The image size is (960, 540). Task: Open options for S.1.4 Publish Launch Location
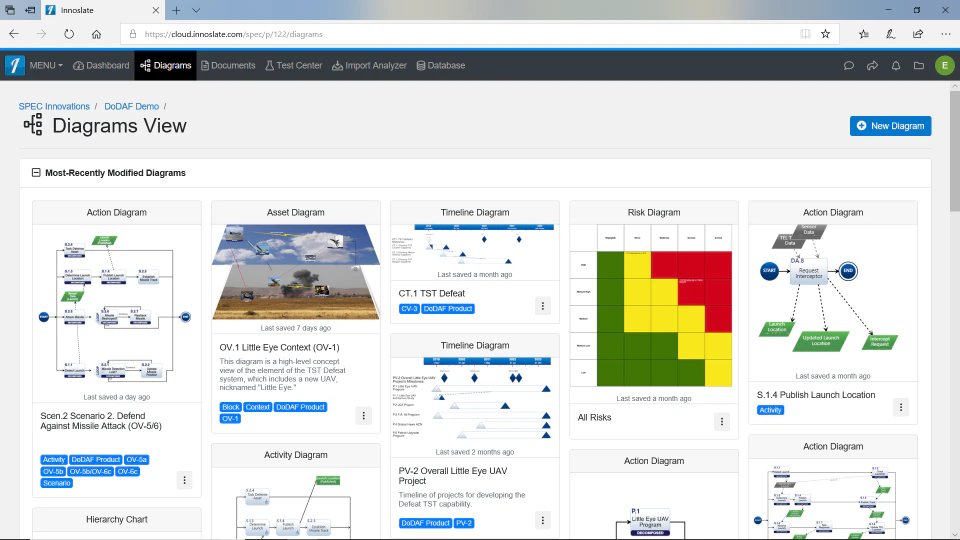click(x=901, y=407)
